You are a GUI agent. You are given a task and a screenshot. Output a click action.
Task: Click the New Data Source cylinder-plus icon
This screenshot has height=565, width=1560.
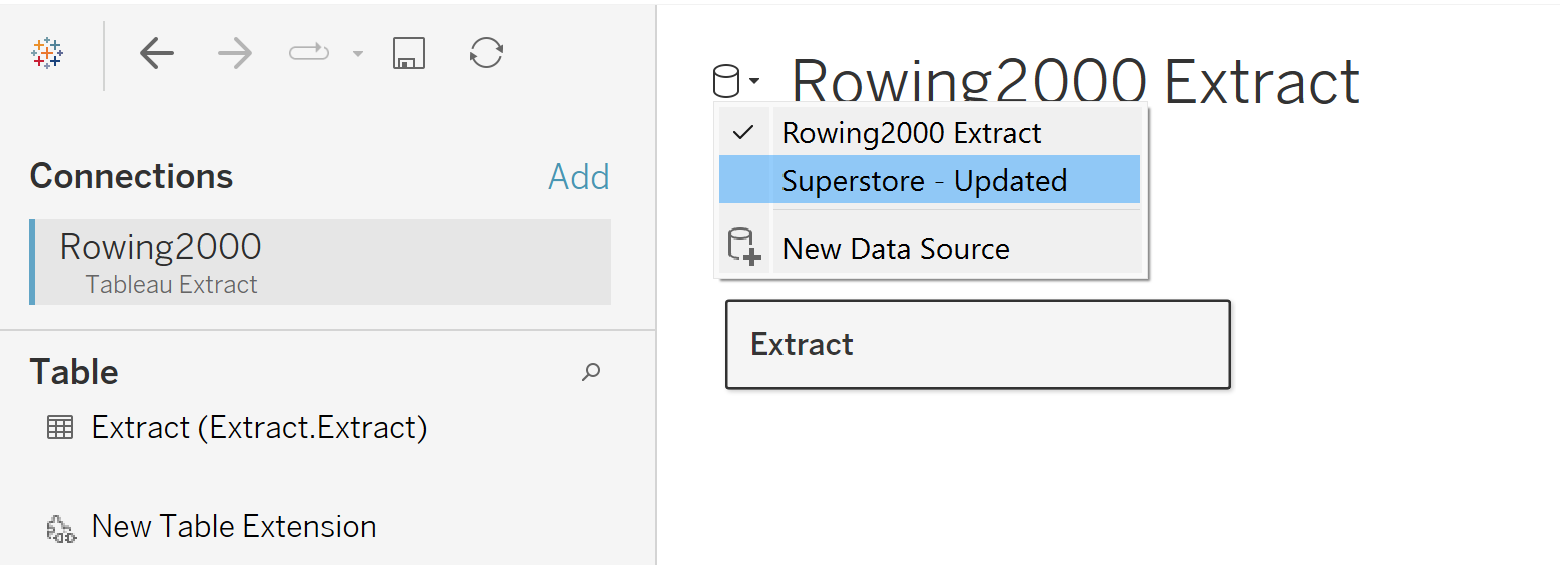pos(743,247)
